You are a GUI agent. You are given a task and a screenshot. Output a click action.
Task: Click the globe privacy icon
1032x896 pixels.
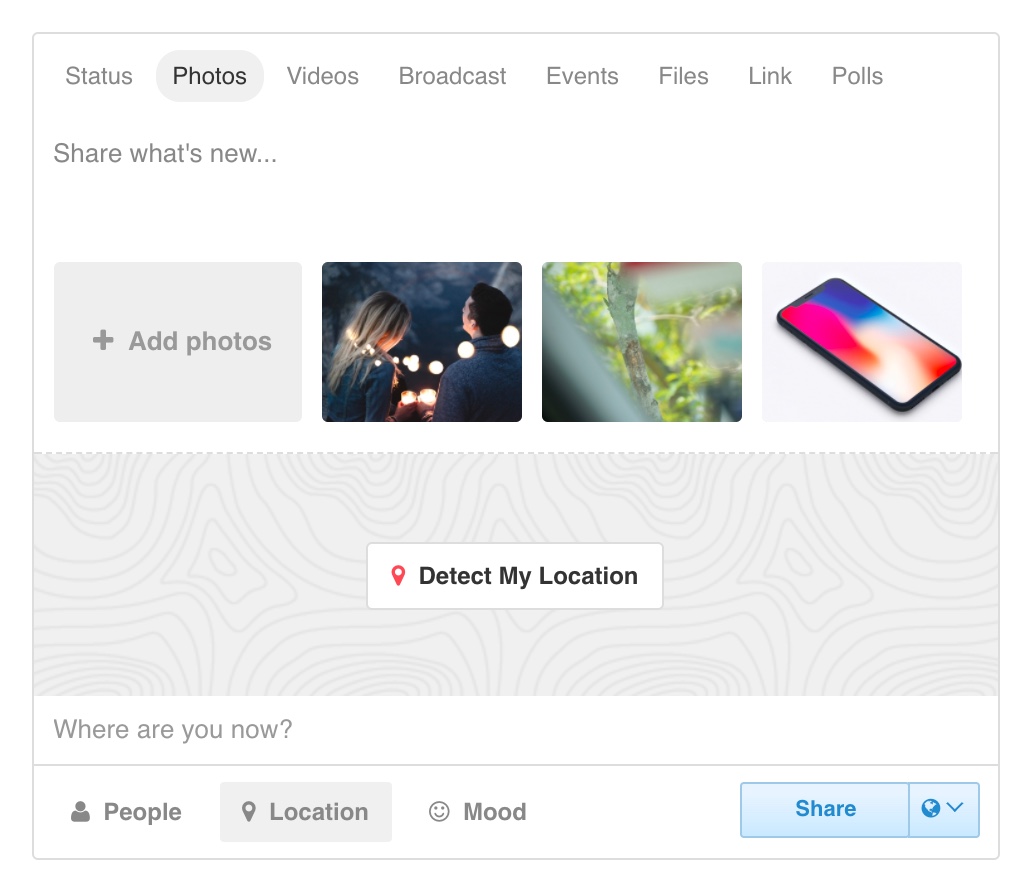(931, 808)
